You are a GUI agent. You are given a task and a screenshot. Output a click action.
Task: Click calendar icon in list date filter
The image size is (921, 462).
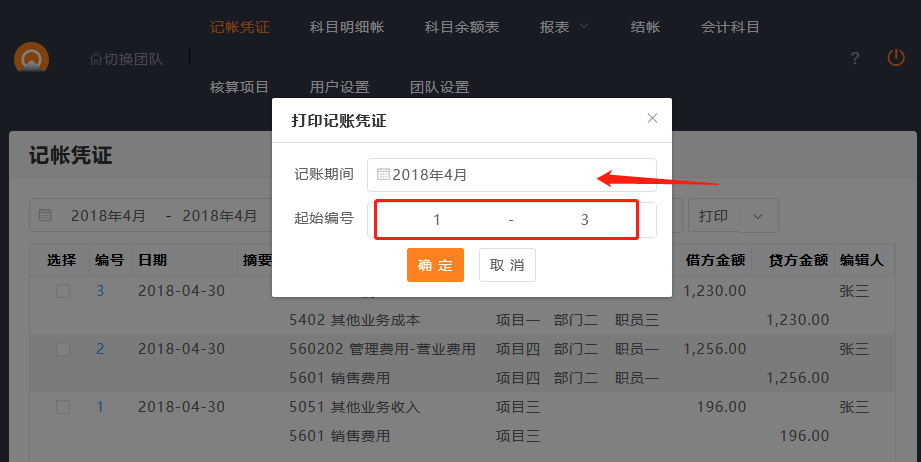45,215
